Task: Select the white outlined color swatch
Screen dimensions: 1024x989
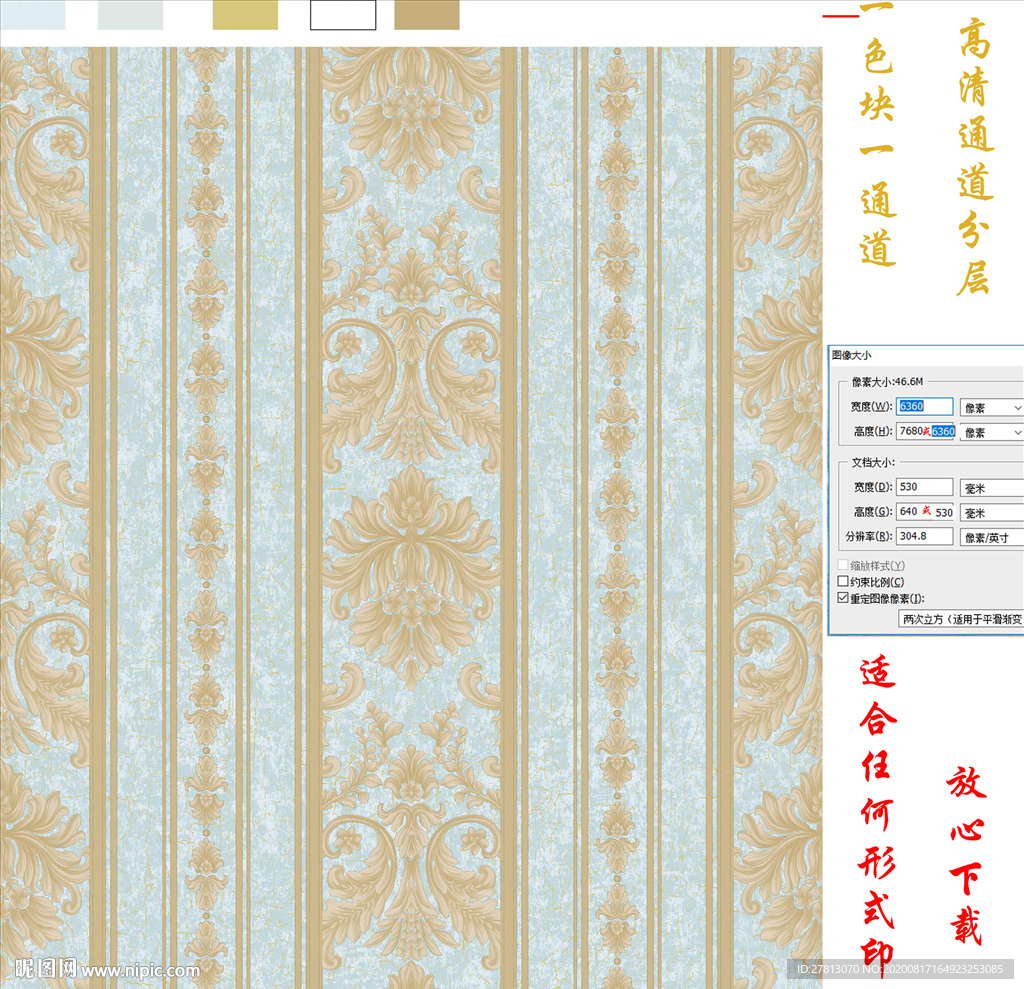Action: pos(343,15)
